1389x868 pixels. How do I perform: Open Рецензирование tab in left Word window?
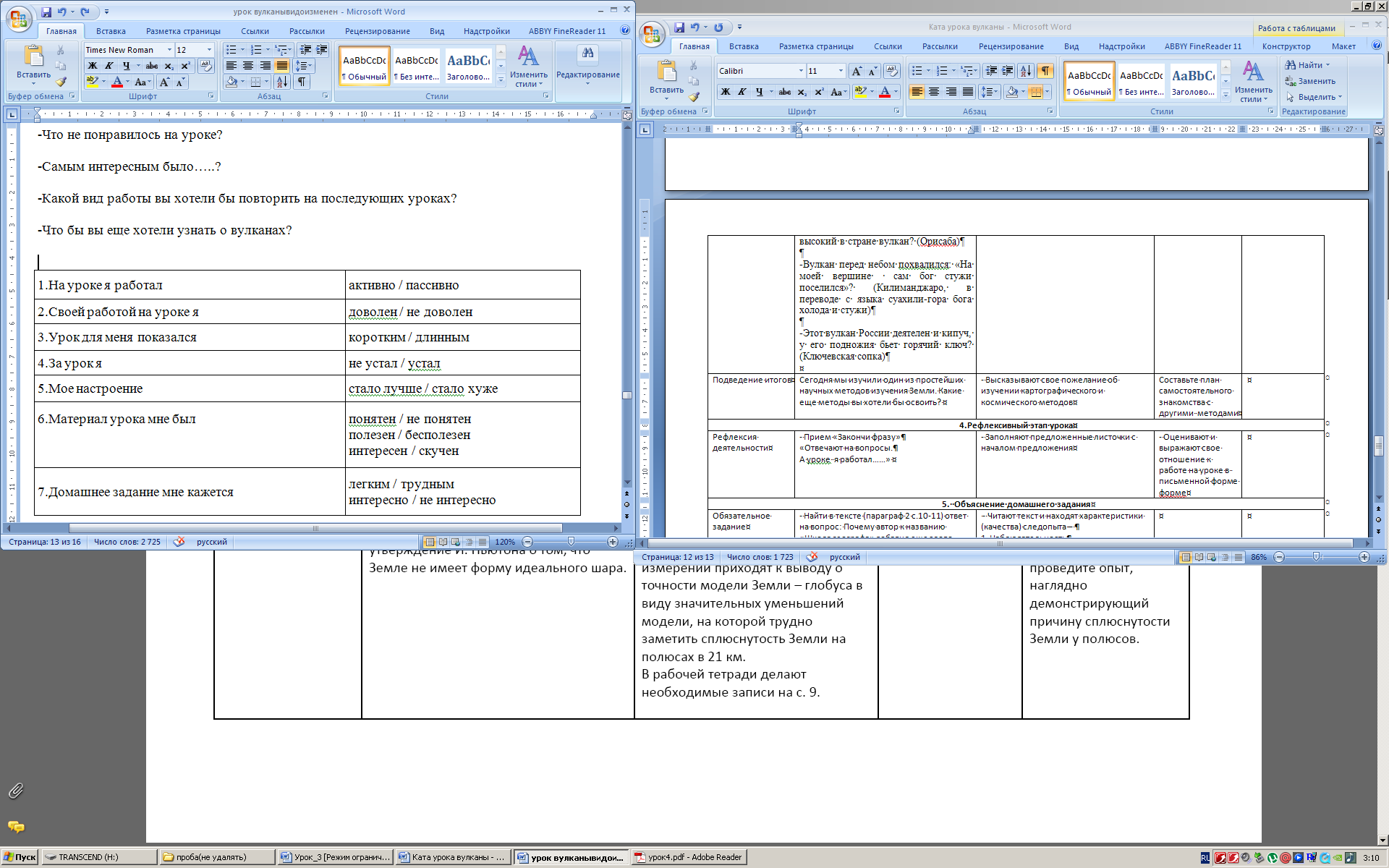click(377, 31)
